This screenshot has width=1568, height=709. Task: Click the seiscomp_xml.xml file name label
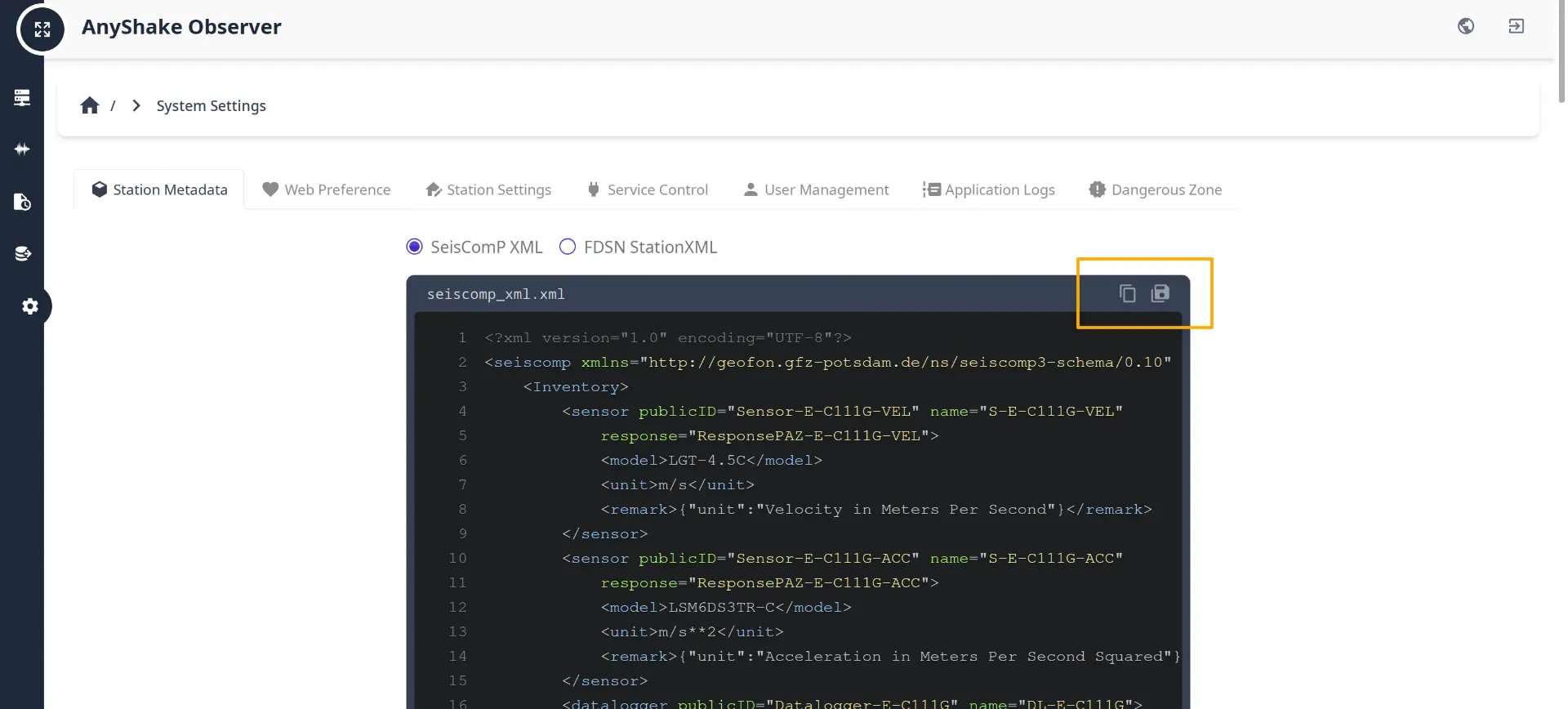496,294
